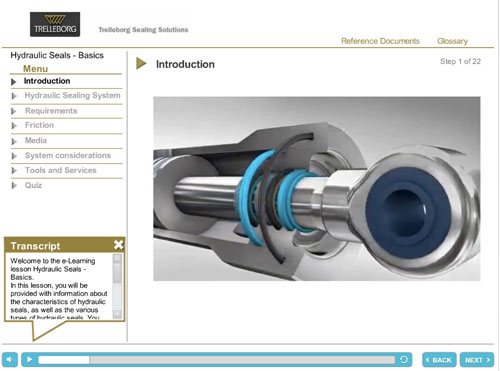
Task: Click arrow icon next to Friction
Action: 14,126
